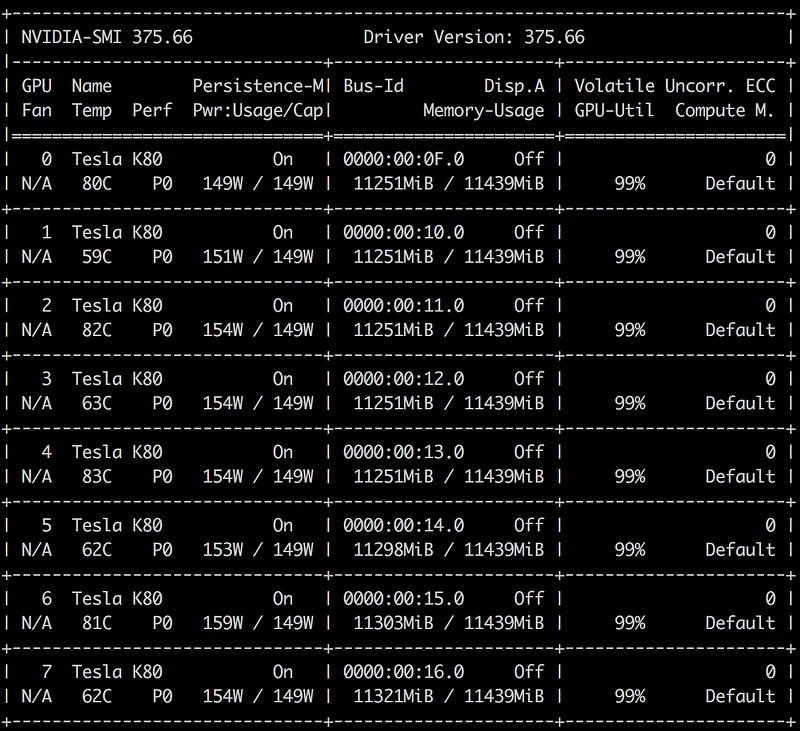Select the "GPU-Util" header text

pos(614,110)
